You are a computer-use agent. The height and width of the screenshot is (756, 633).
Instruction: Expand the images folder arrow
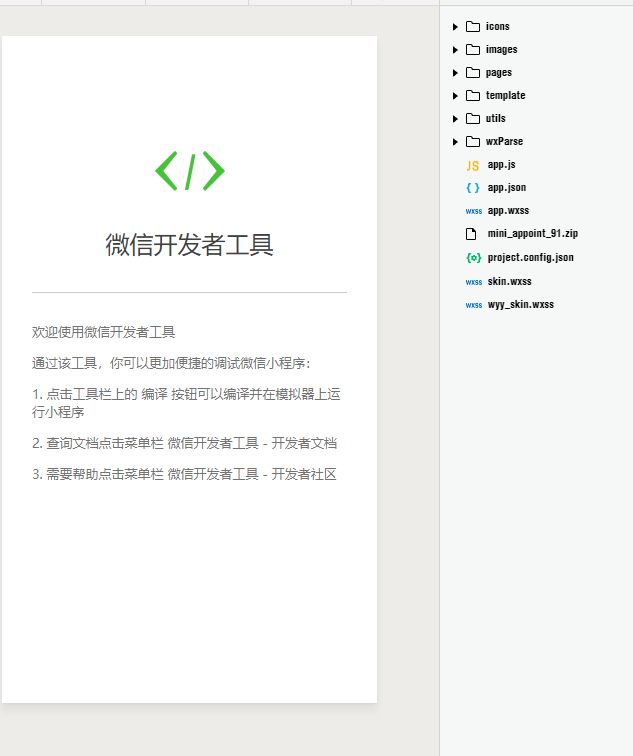[x=455, y=50]
